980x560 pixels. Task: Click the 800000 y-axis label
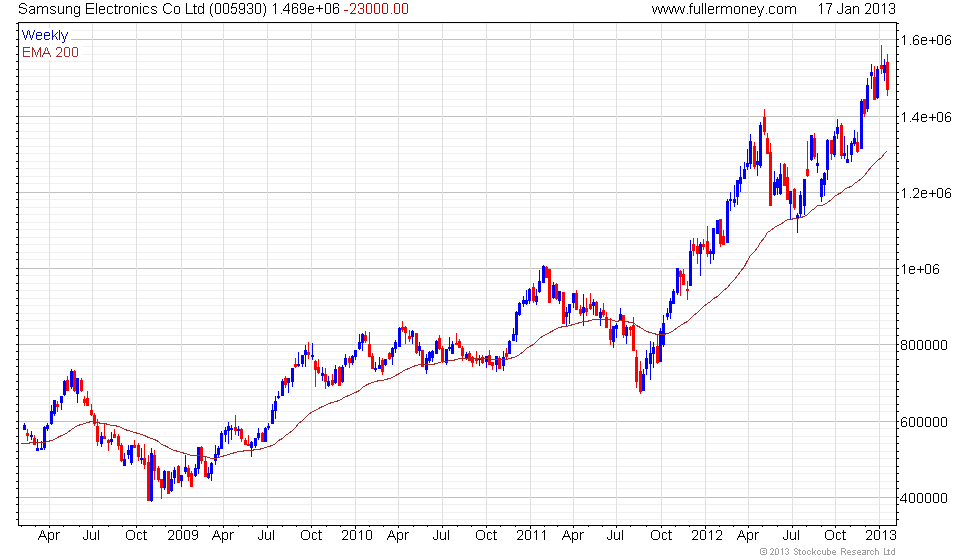pyautogui.click(x=924, y=346)
